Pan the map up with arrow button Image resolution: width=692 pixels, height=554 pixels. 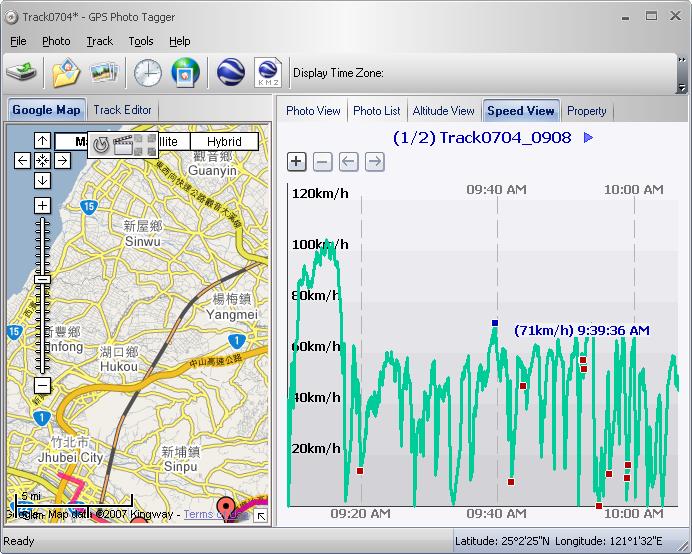(x=42, y=141)
